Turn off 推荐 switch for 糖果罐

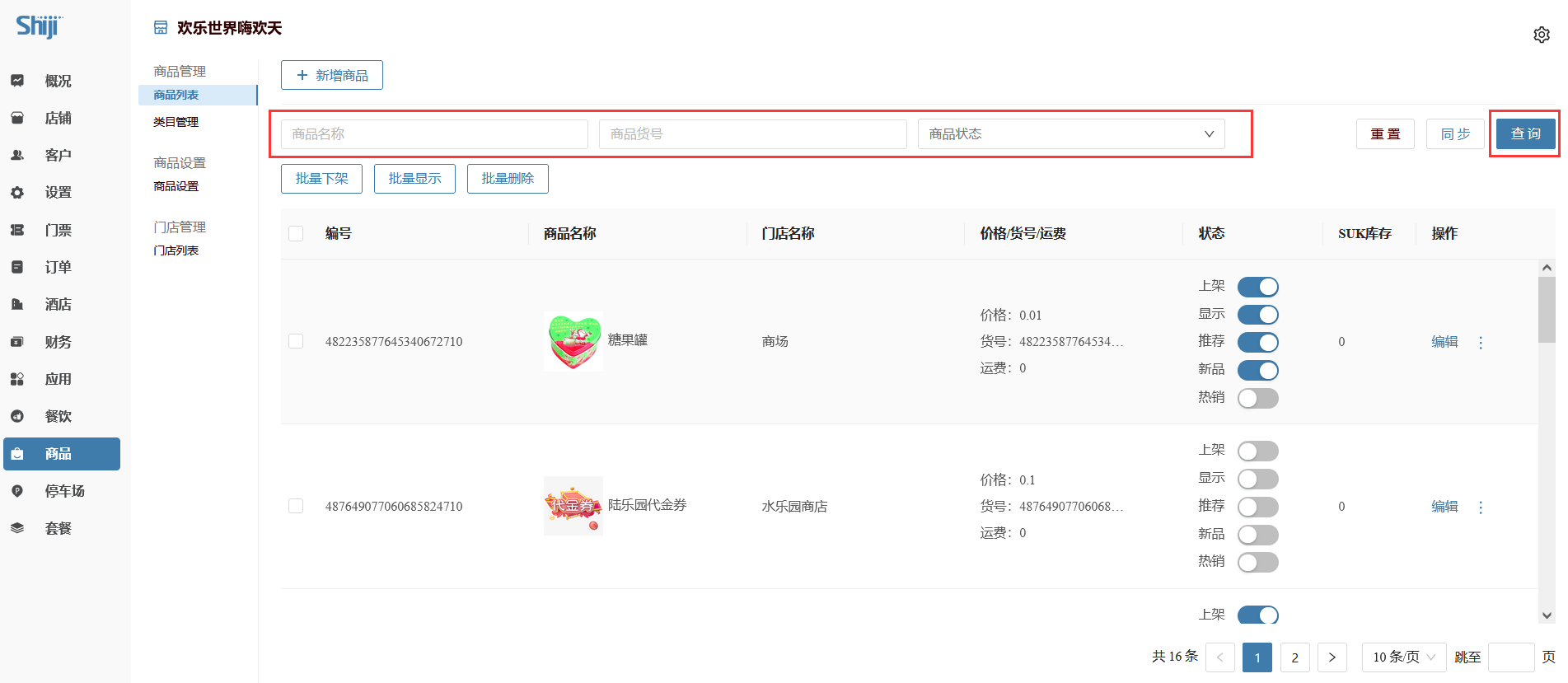[x=1258, y=342]
